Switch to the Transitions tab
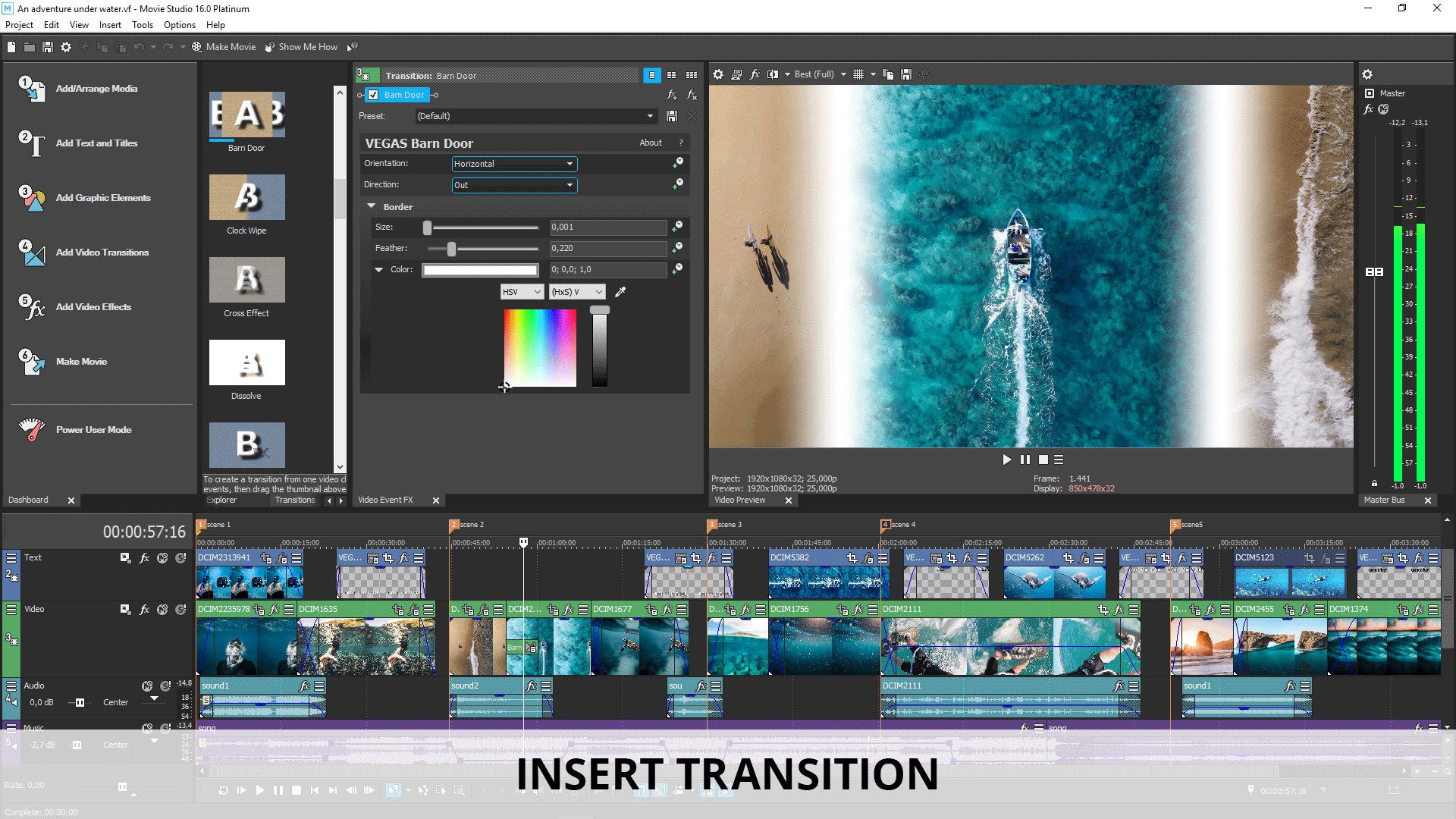 tap(294, 500)
